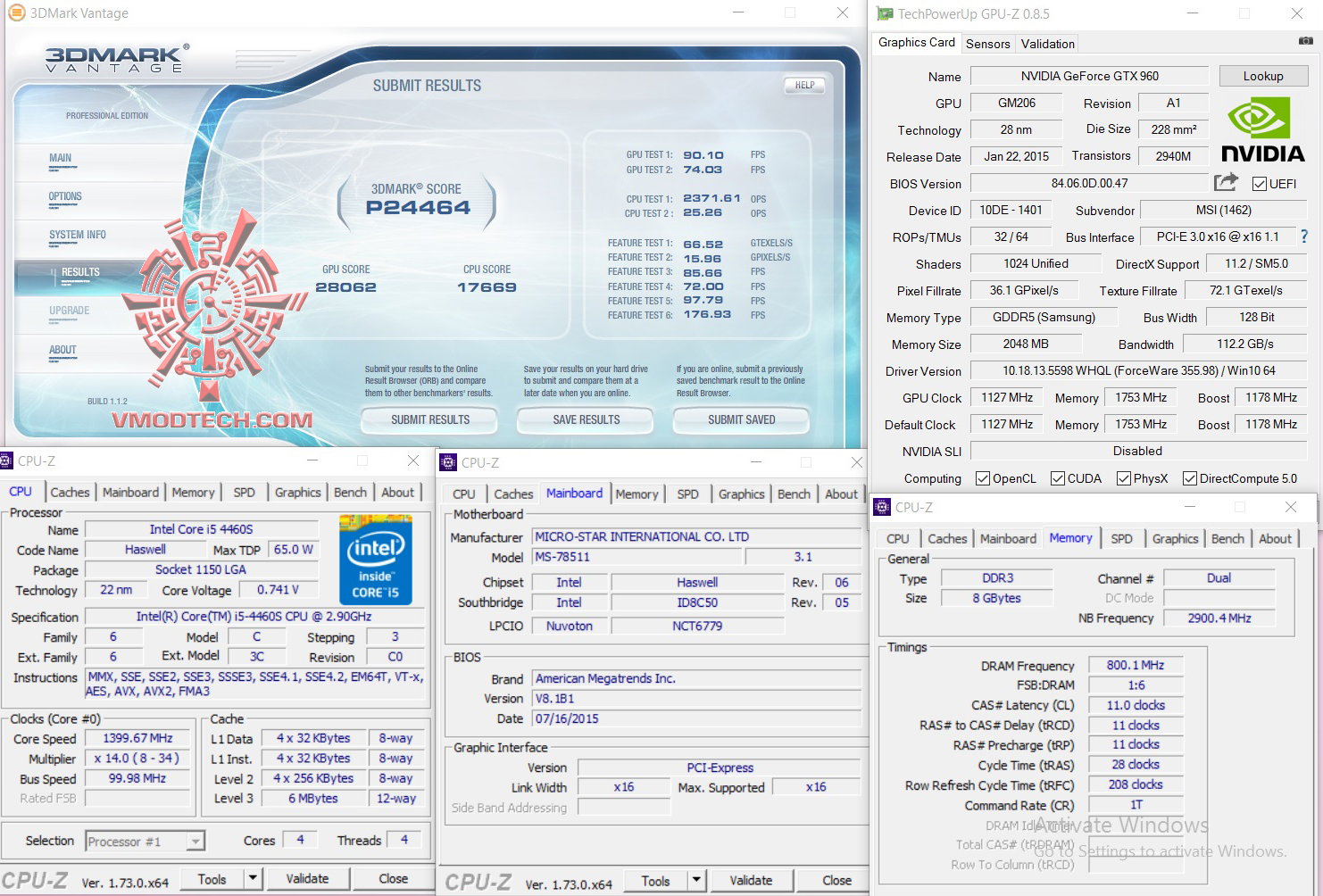The image size is (1323, 896).
Task: Toggle the OpenCL checkbox
Action: (983, 478)
